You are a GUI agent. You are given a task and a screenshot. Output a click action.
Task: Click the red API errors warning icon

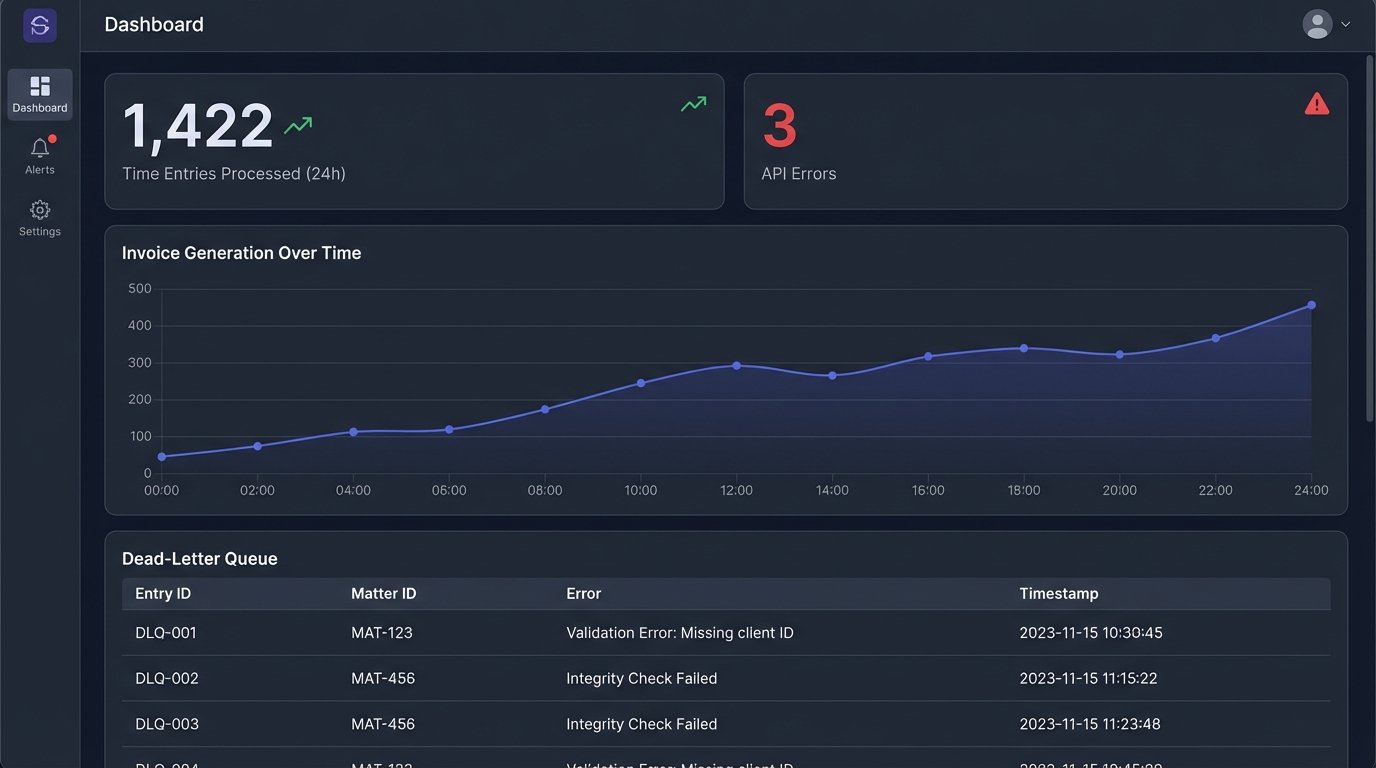click(1316, 104)
